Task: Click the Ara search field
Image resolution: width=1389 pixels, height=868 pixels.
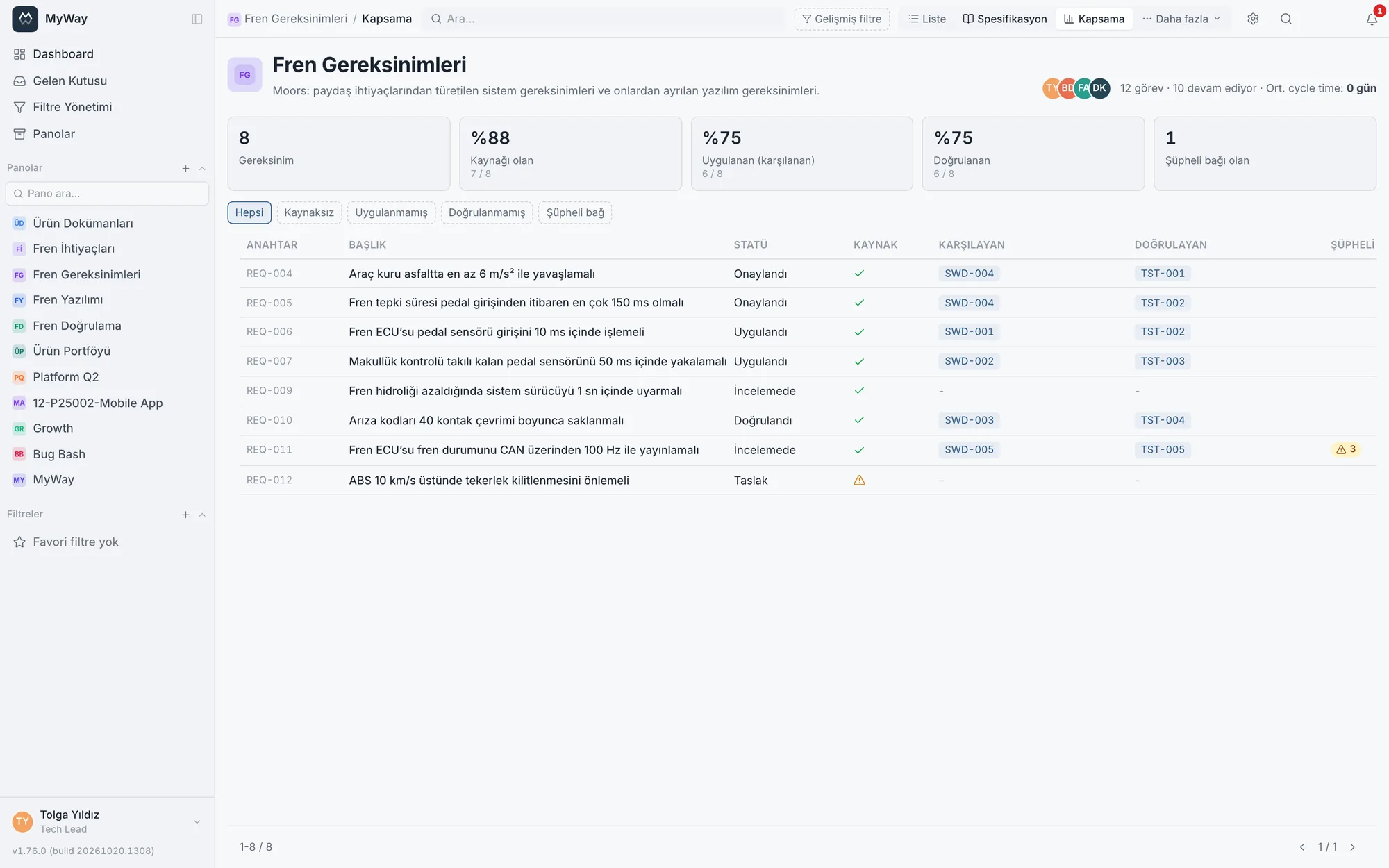Action: [604, 19]
